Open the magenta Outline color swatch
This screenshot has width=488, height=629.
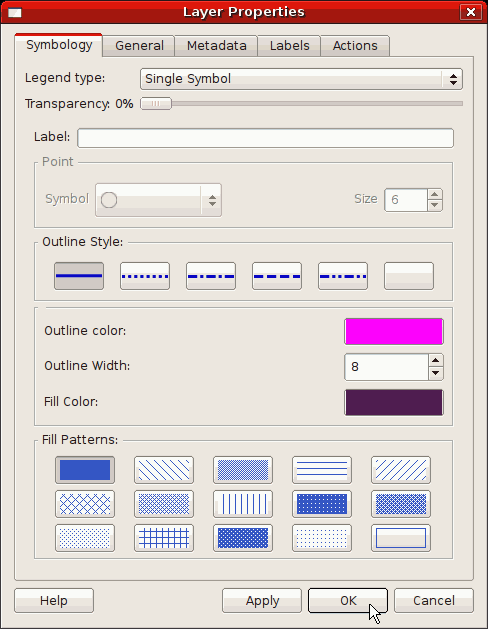394,331
